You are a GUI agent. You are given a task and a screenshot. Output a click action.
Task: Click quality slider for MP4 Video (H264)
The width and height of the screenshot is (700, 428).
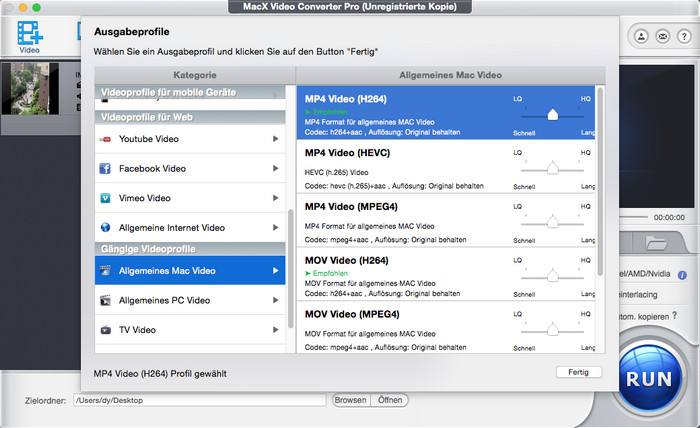(553, 115)
